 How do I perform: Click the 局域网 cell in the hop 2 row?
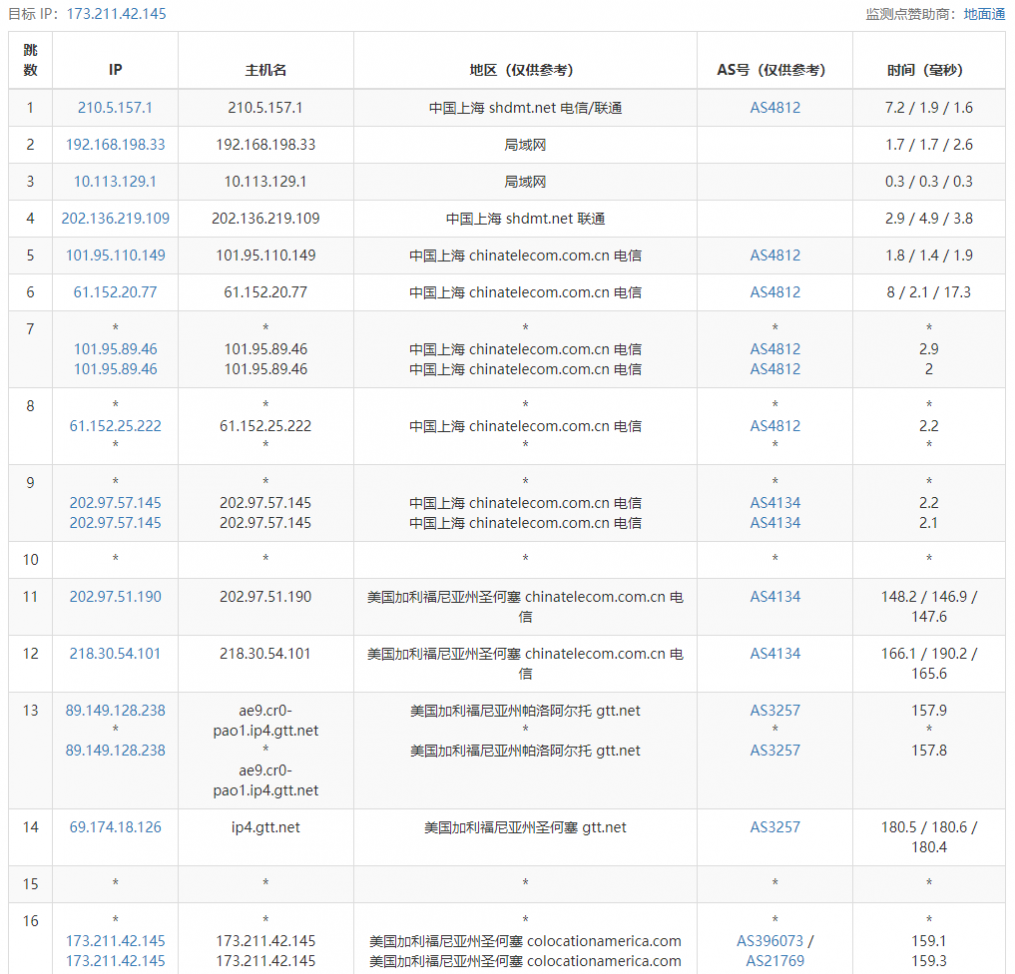click(525, 144)
